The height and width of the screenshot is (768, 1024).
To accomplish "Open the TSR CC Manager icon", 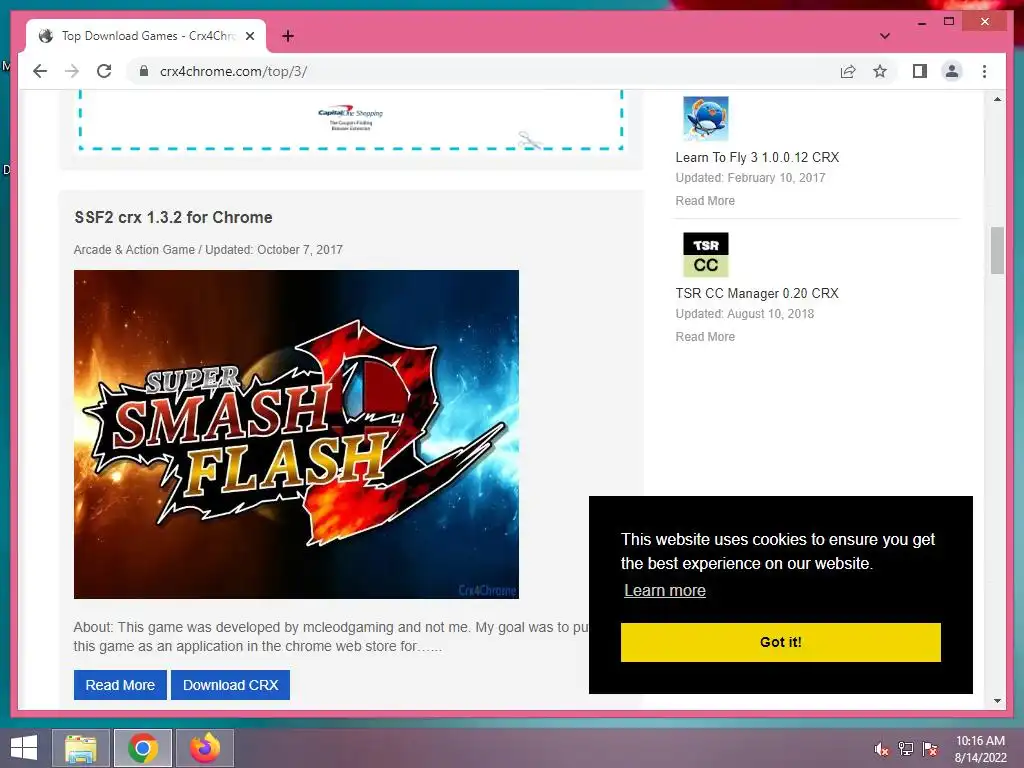I will 705,255.
